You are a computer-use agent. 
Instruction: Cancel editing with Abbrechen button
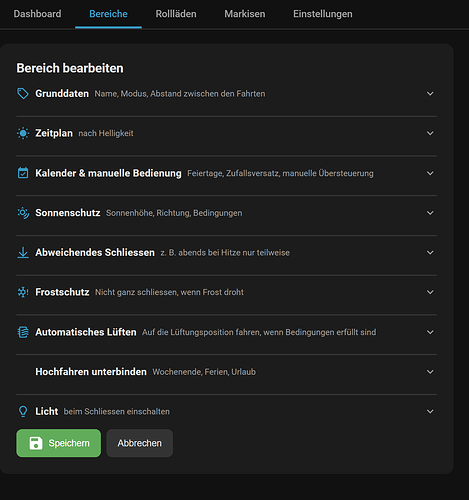point(139,443)
